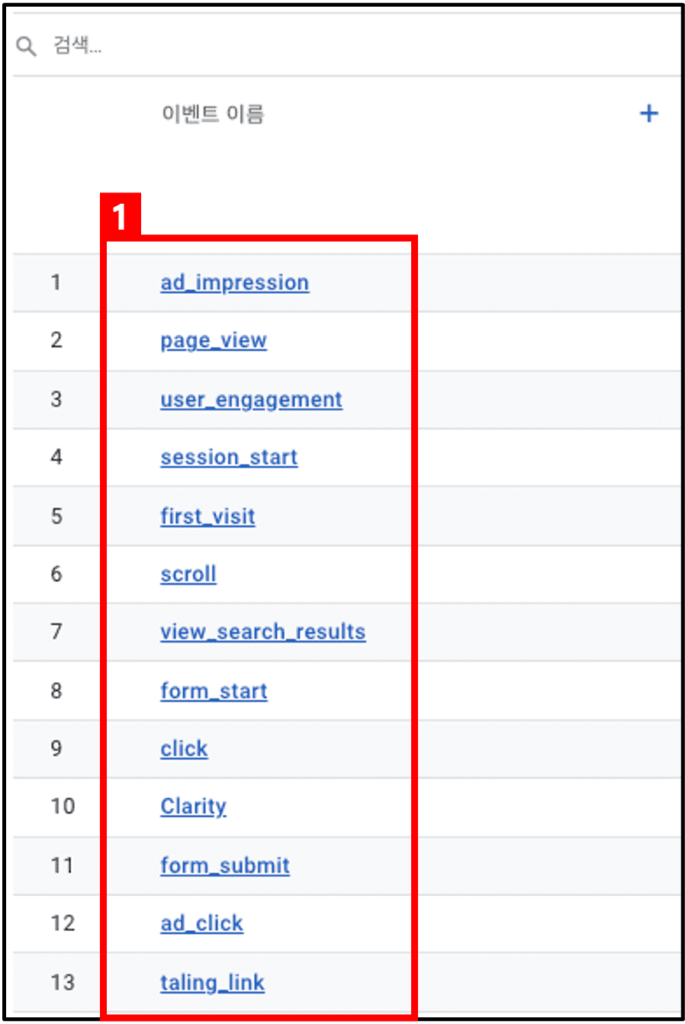Open the user_engagement event link
Viewport: 685px width, 1024px height.
[x=251, y=400]
